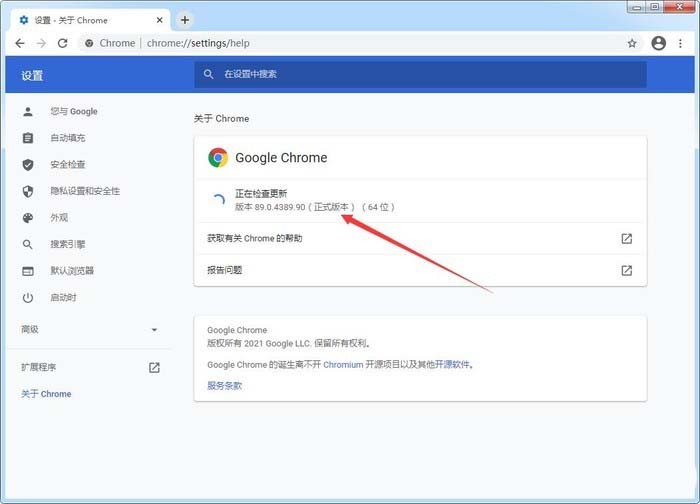Select 外观 settings in sidebar

pyautogui.click(x=59, y=218)
